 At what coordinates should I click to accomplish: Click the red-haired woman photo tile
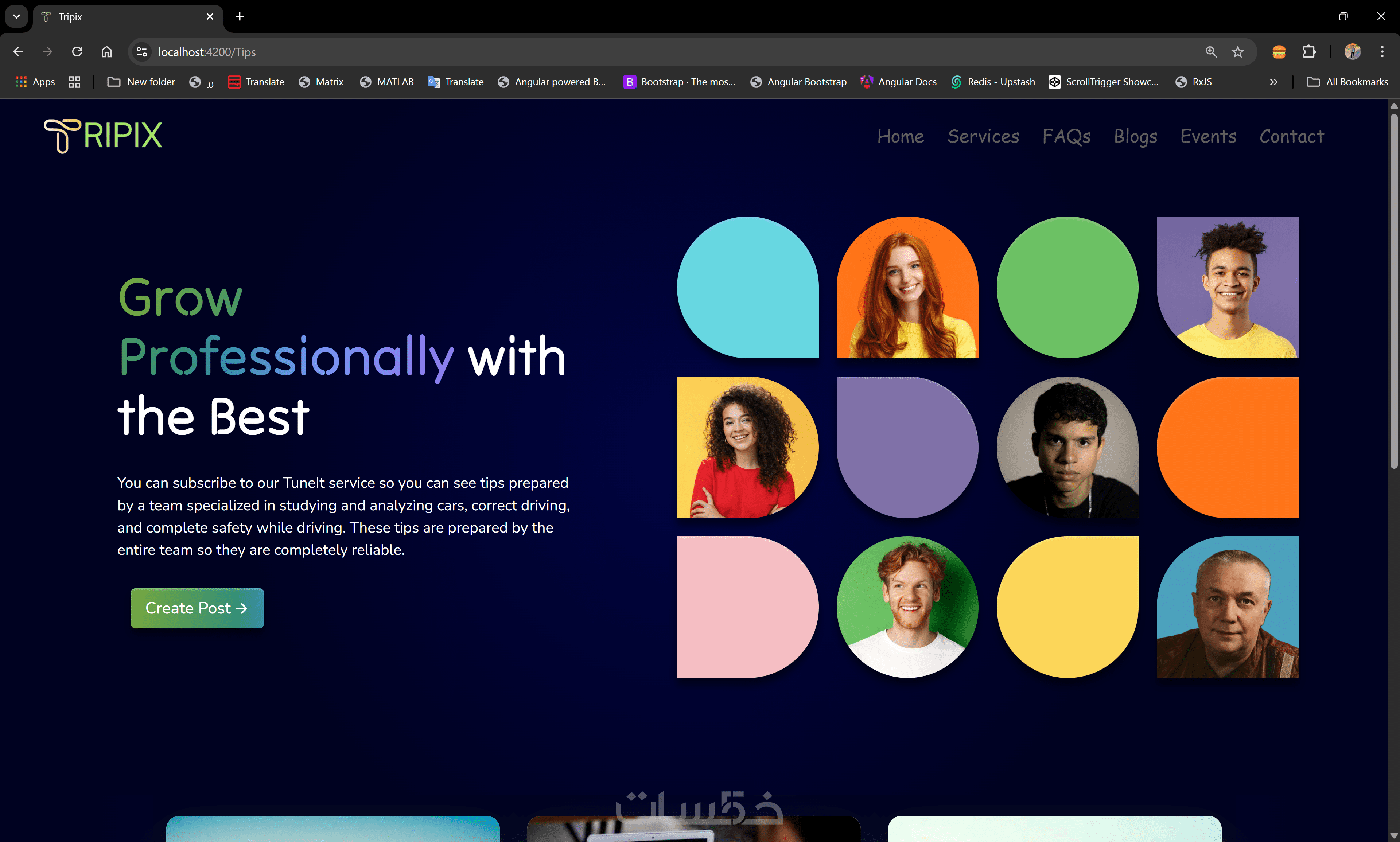click(x=907, y=287)
